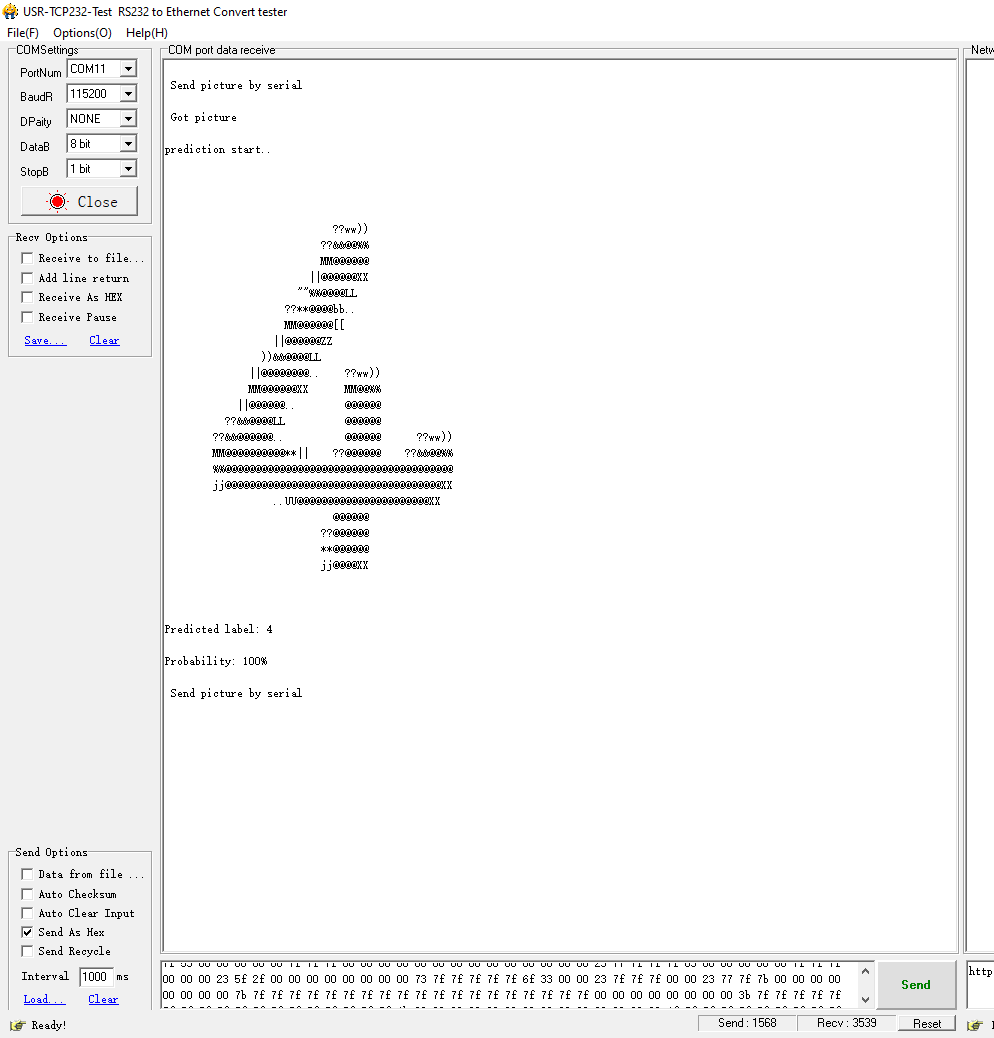Enable Receive As HEX
The height and width of the screenshot is (1038, 994).
[x=26, y=297]
